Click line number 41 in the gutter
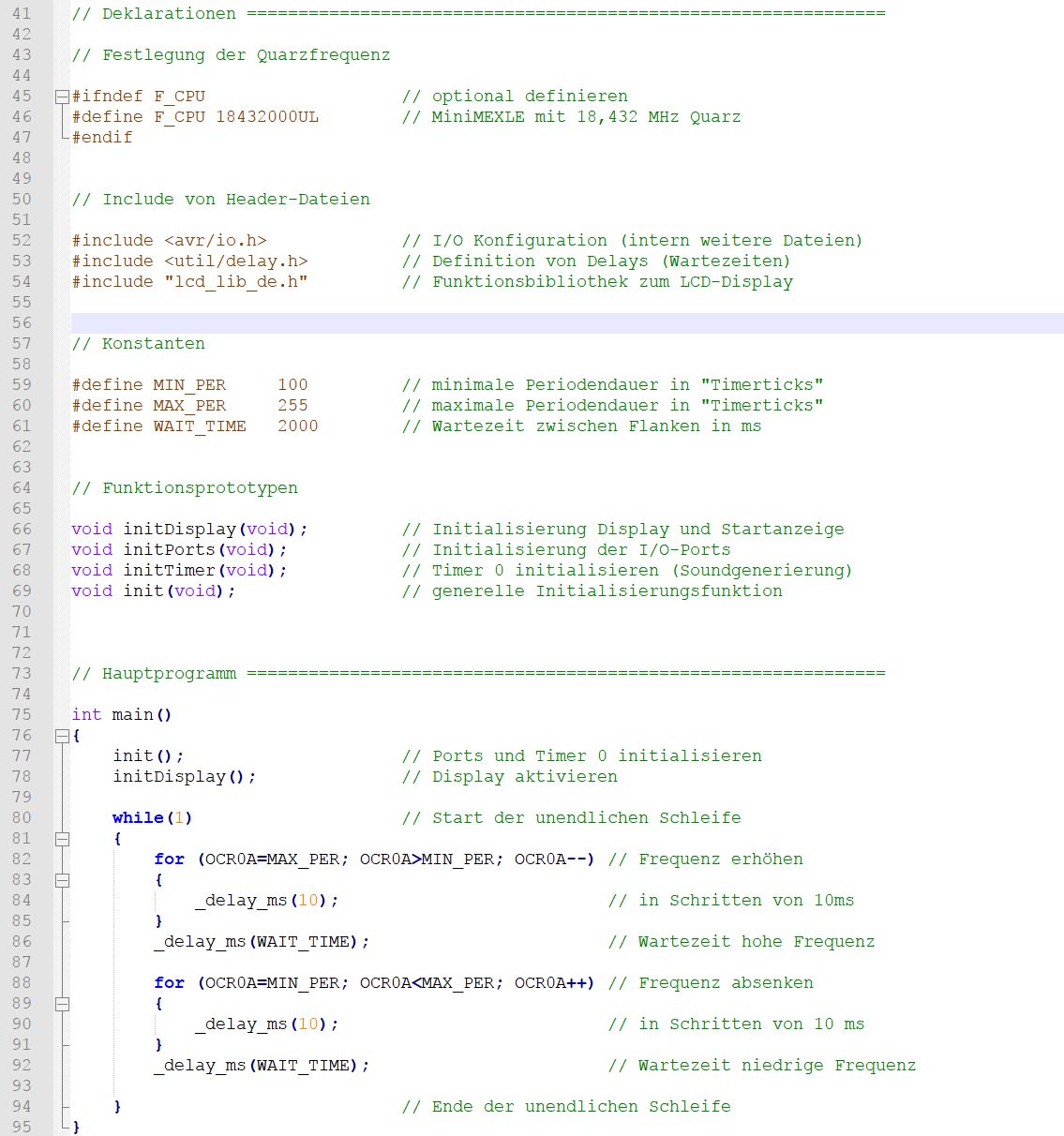The image size is (1064, 1136). point(22,13)
